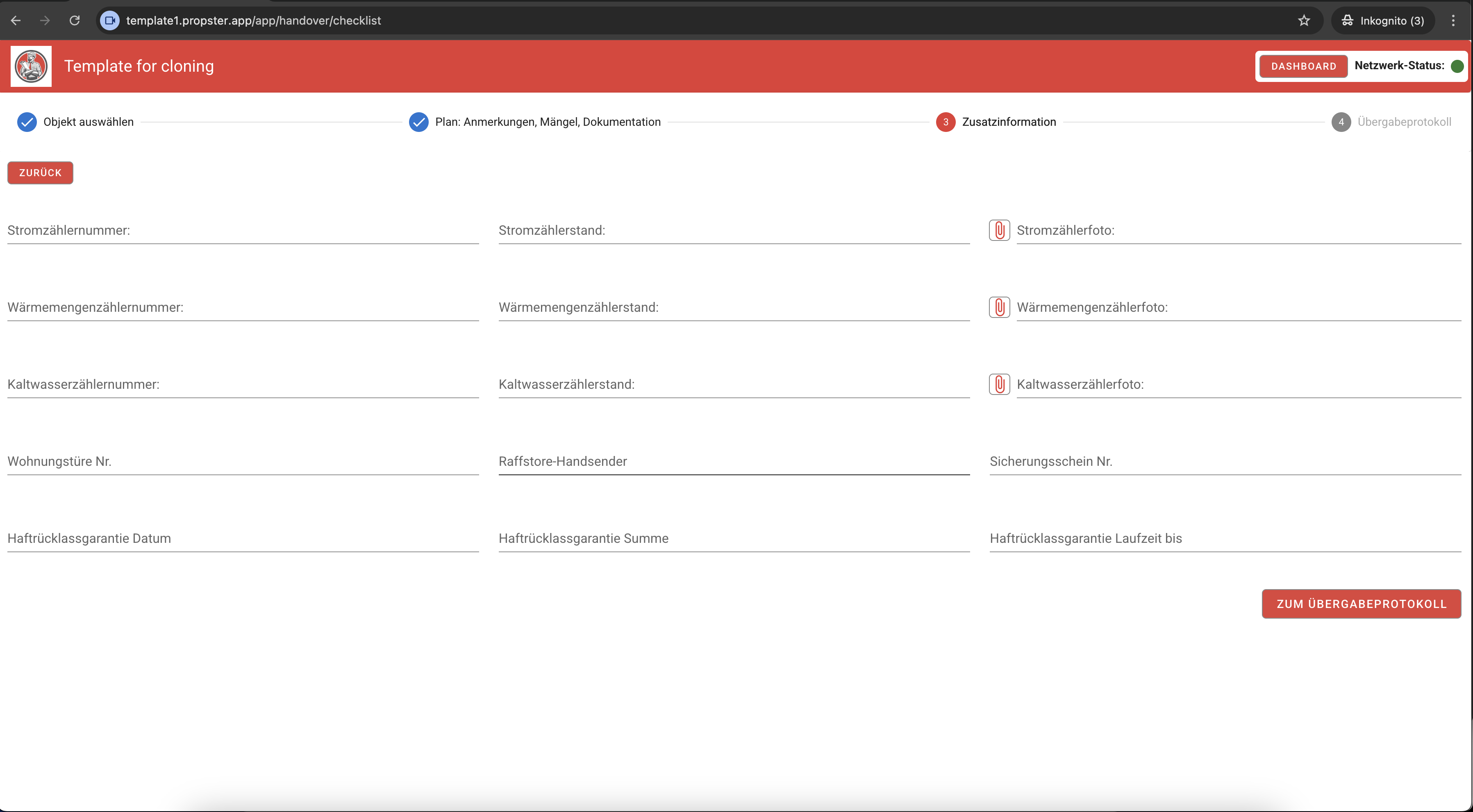Focus the Stromzählernummer input field
This screenshot has height=812, width=1473.
click(243, 231)
